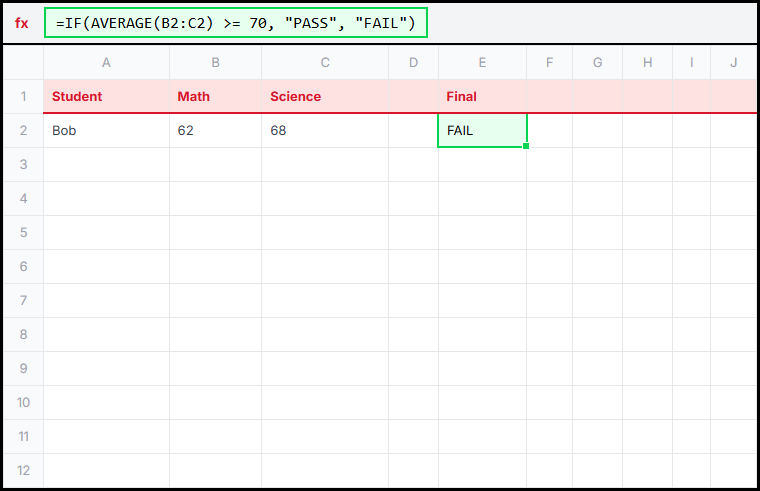Click the fx function icon
The width and height of the screenshot is (760, 491).
[22, 23]
